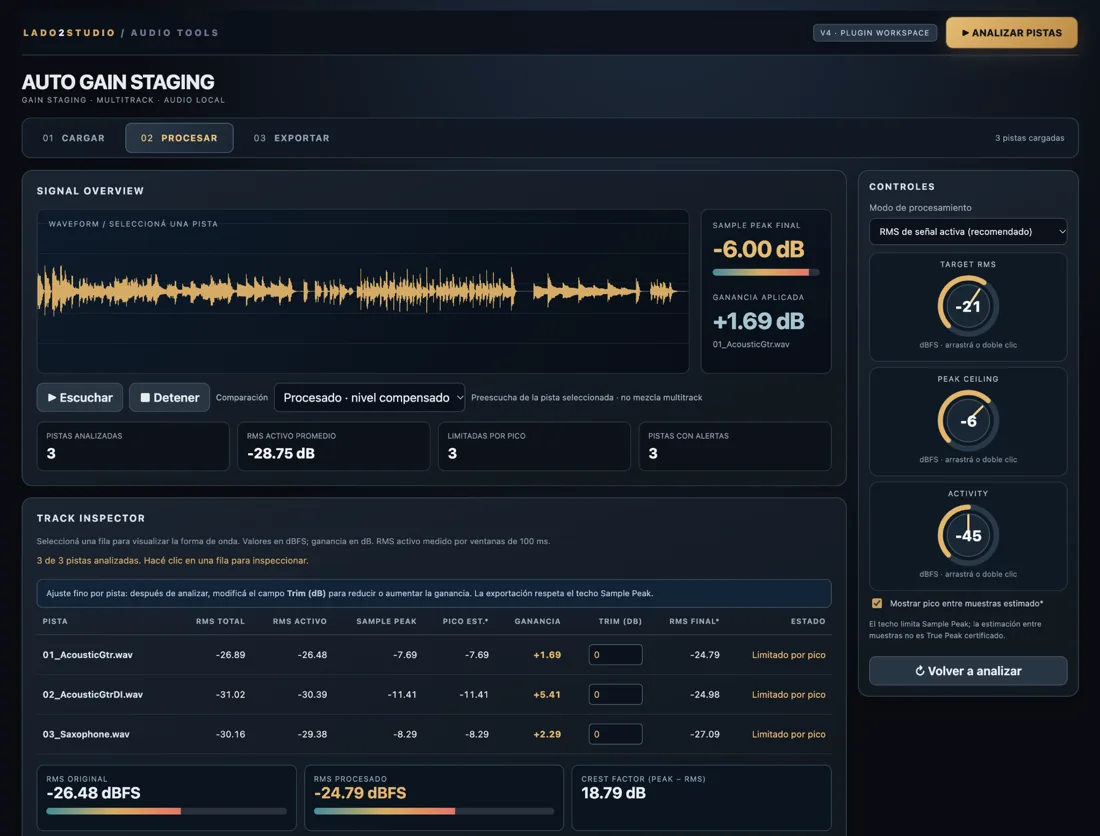This screenshot has height=836, width=1100.
Task: Click the Pistas Analizadas stat card
Action: [133, 446]
